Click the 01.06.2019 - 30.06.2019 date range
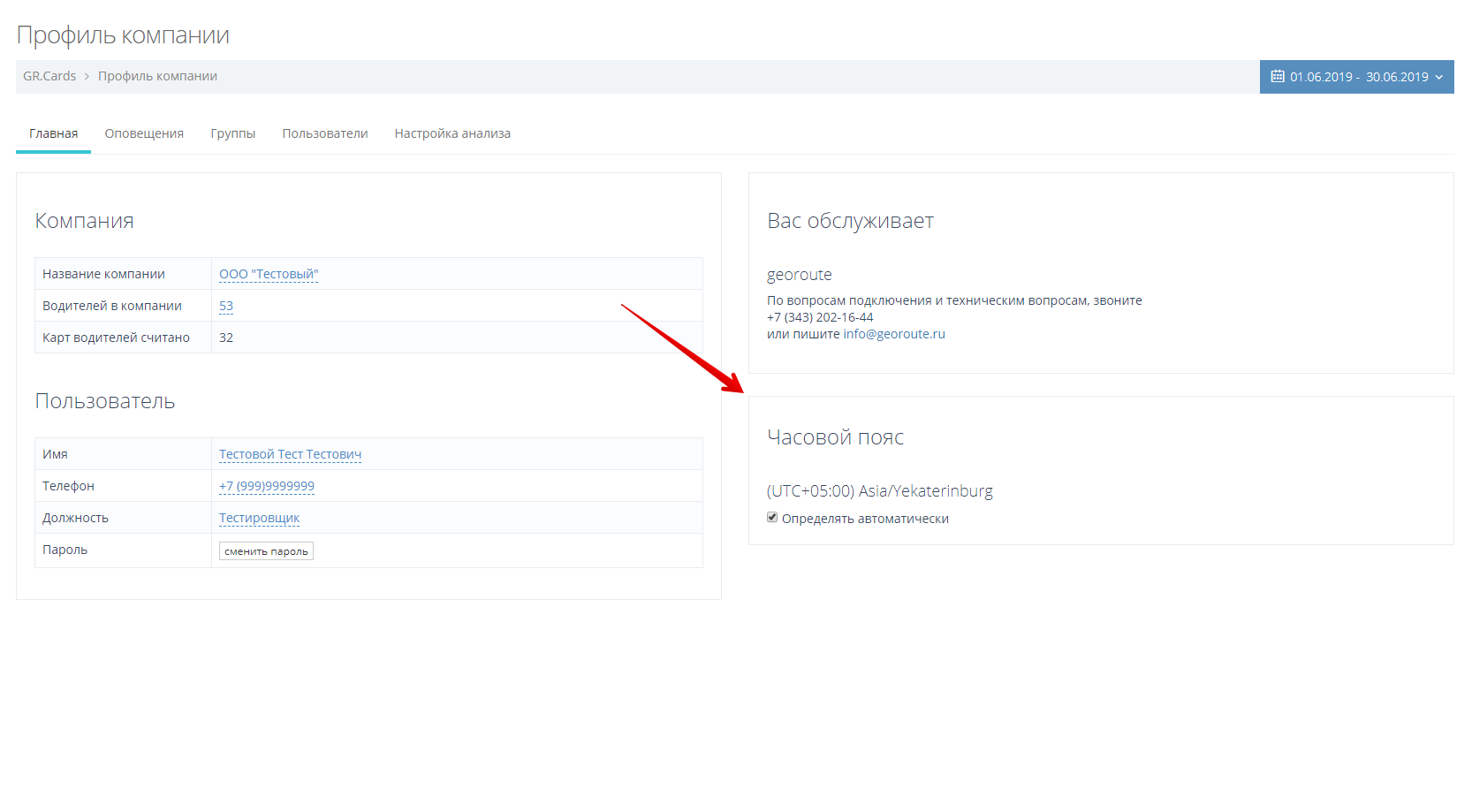Image resolution: width=1472 pixels, height=812 pixels. click(1358, 77)
